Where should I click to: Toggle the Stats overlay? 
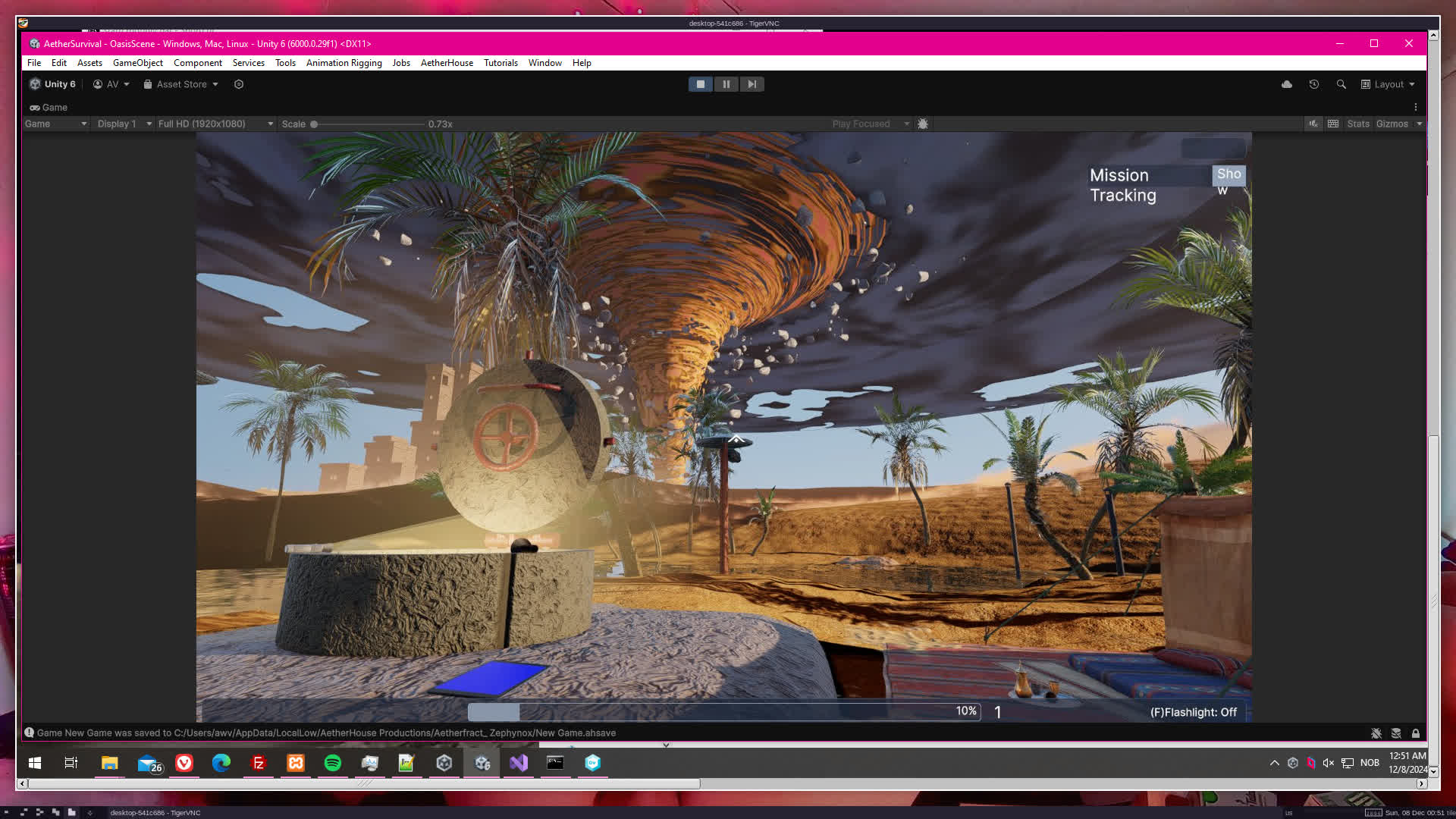[1358, 124]
